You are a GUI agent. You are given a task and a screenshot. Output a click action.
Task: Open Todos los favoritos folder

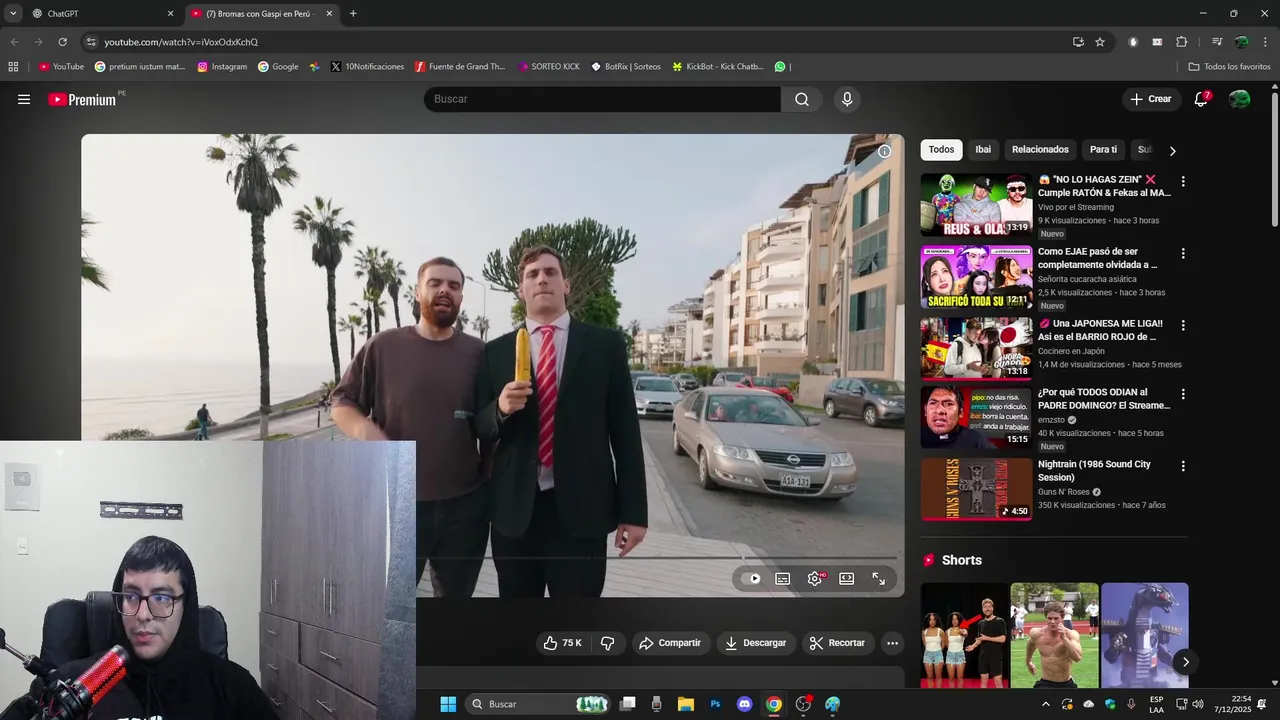1229,67
